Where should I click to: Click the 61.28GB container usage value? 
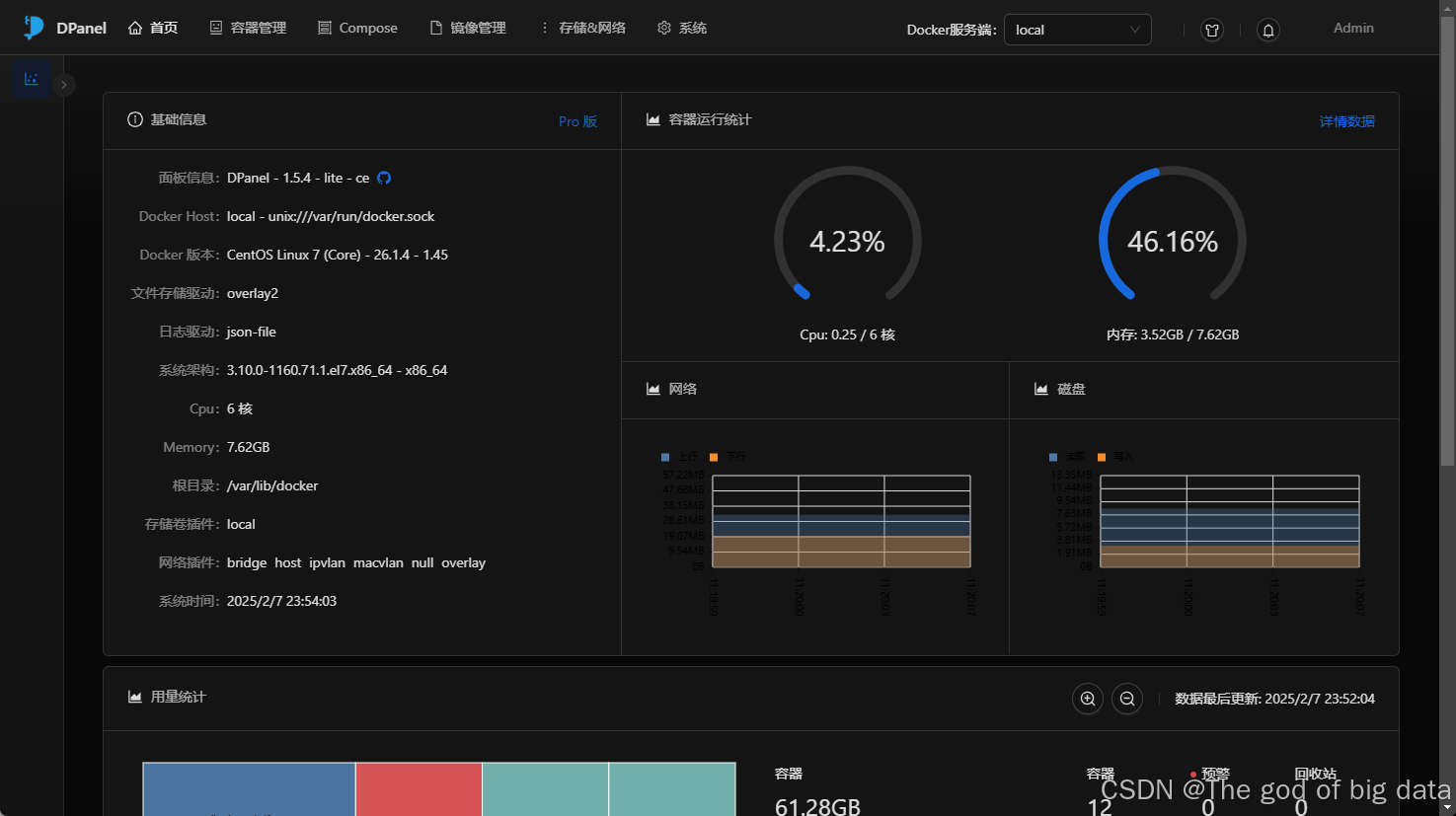coord(817,806)
